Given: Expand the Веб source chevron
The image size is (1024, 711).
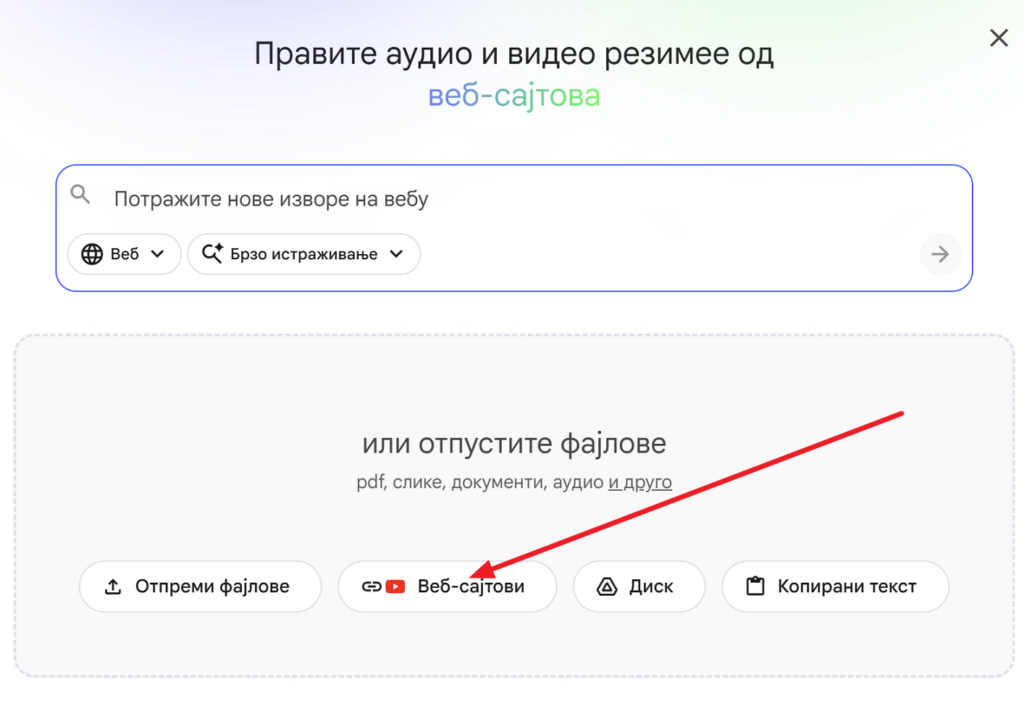Looking at the screenshot, I should [157, 254].
